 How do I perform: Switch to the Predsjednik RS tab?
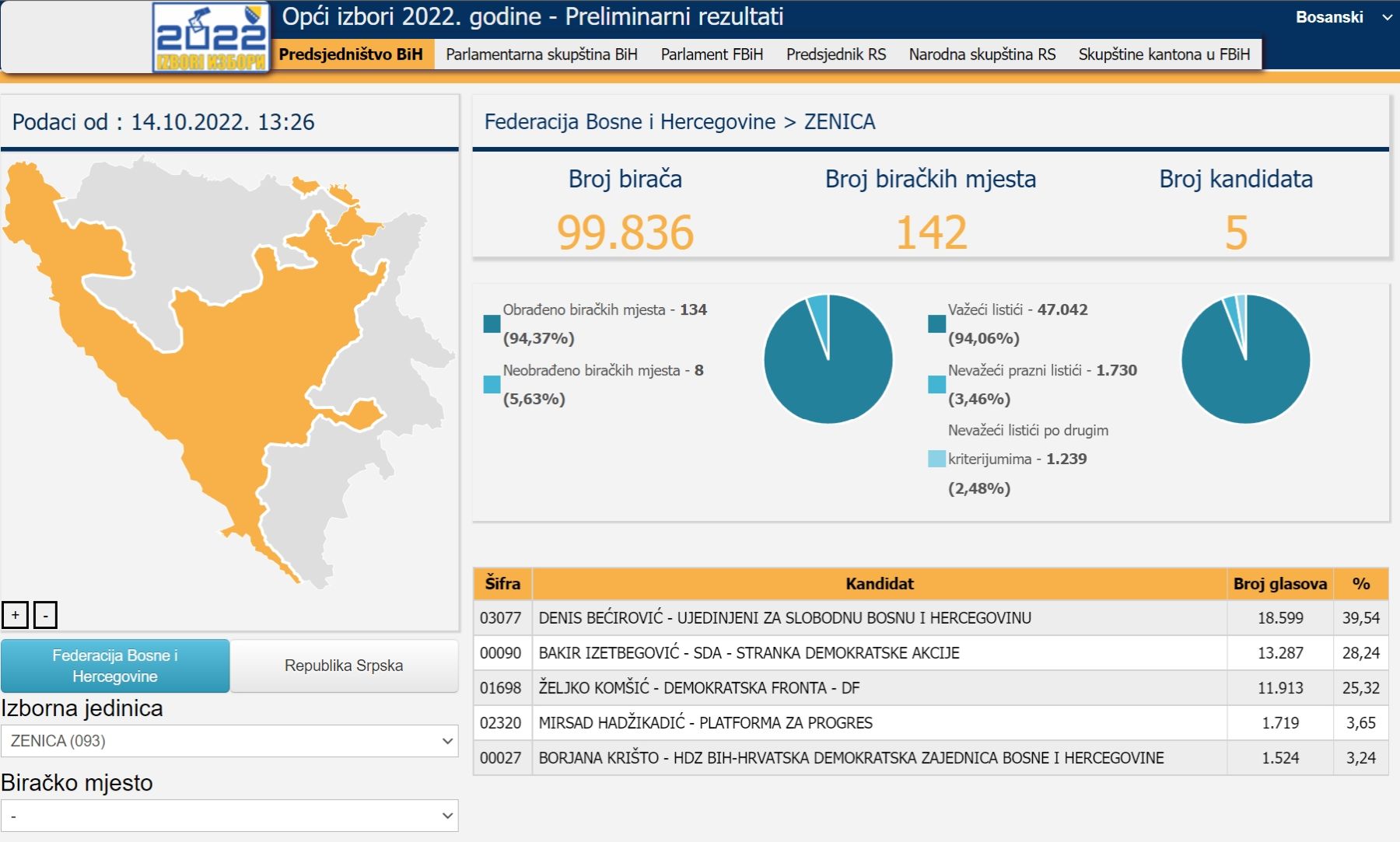tap(836, 54)
